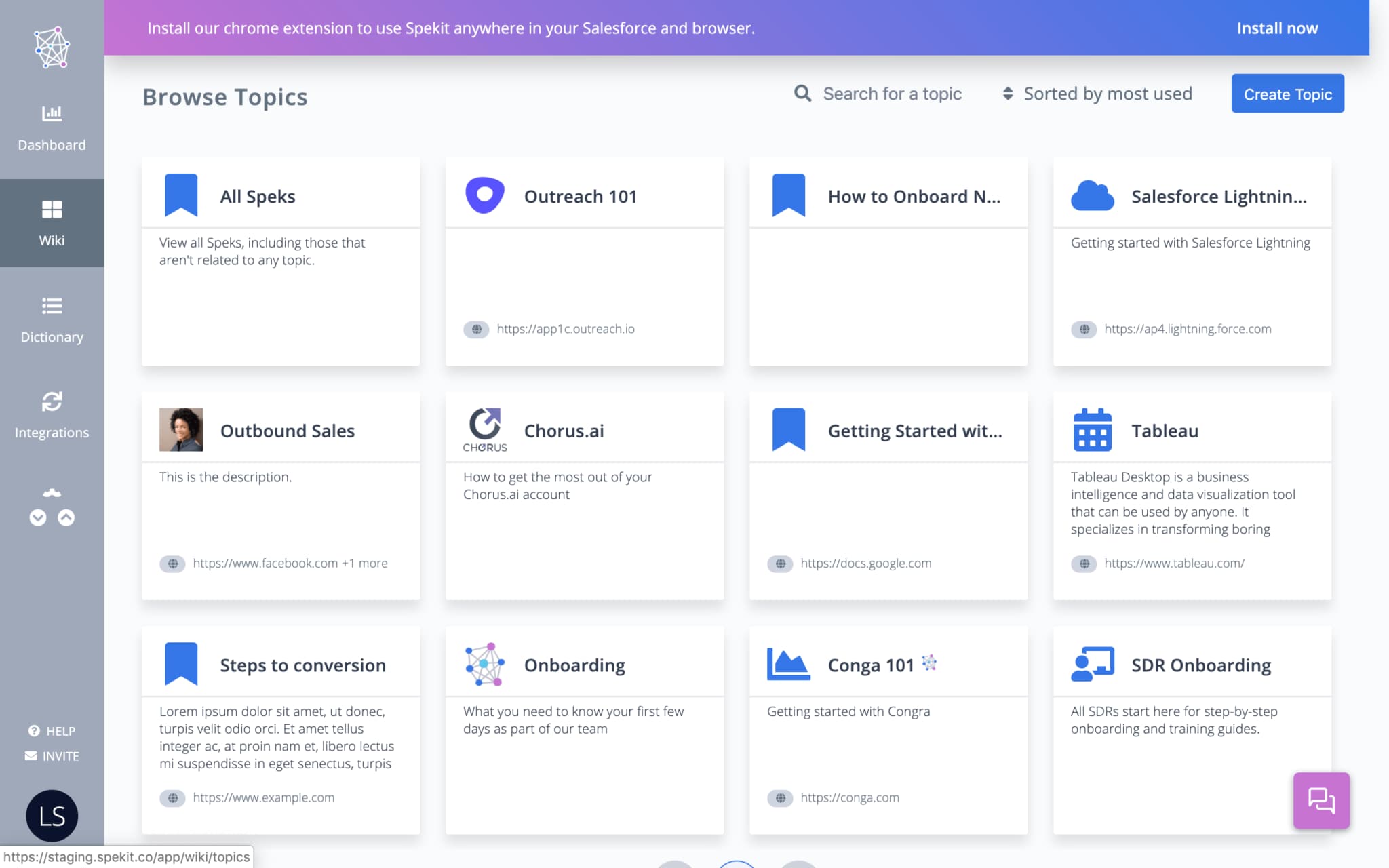Click the down chevron circle in sidebar

[x=38, y=518]
